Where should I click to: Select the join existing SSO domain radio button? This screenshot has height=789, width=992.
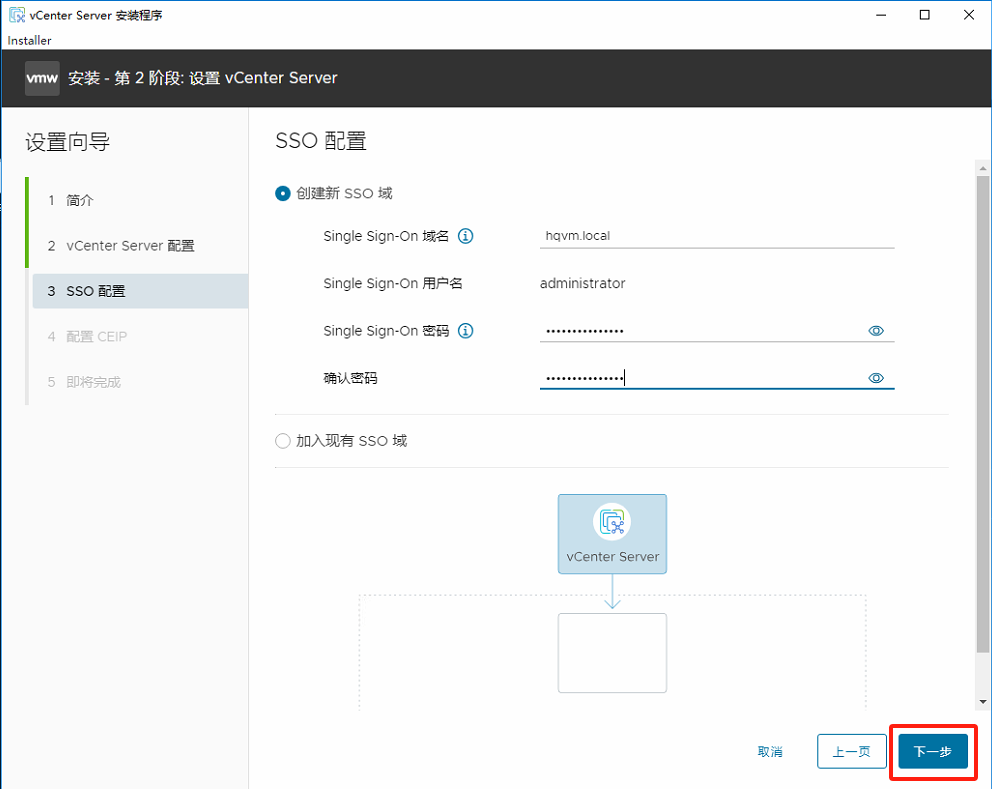(283, 441)
